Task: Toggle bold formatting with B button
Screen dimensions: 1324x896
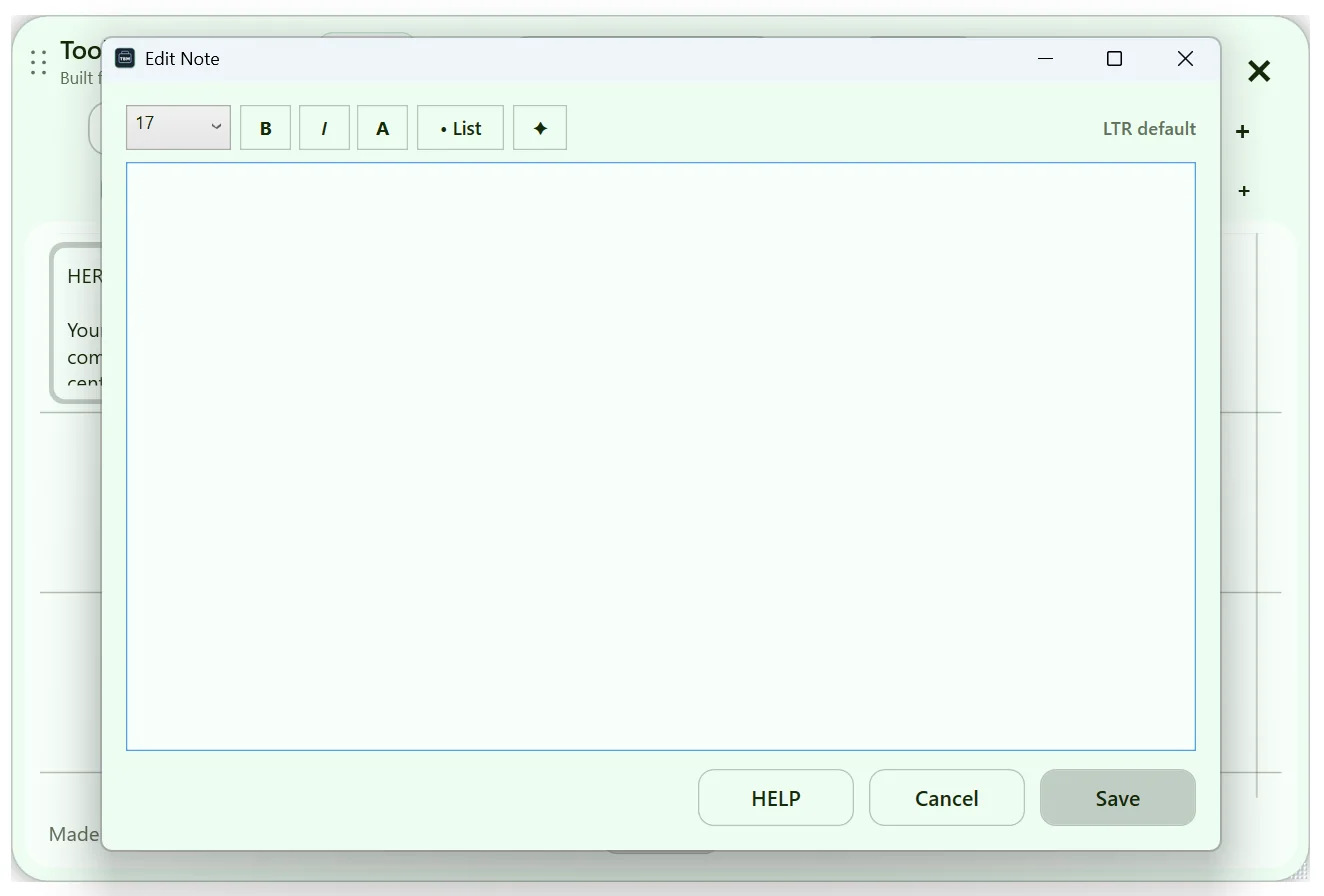Action: coord(265,128)
